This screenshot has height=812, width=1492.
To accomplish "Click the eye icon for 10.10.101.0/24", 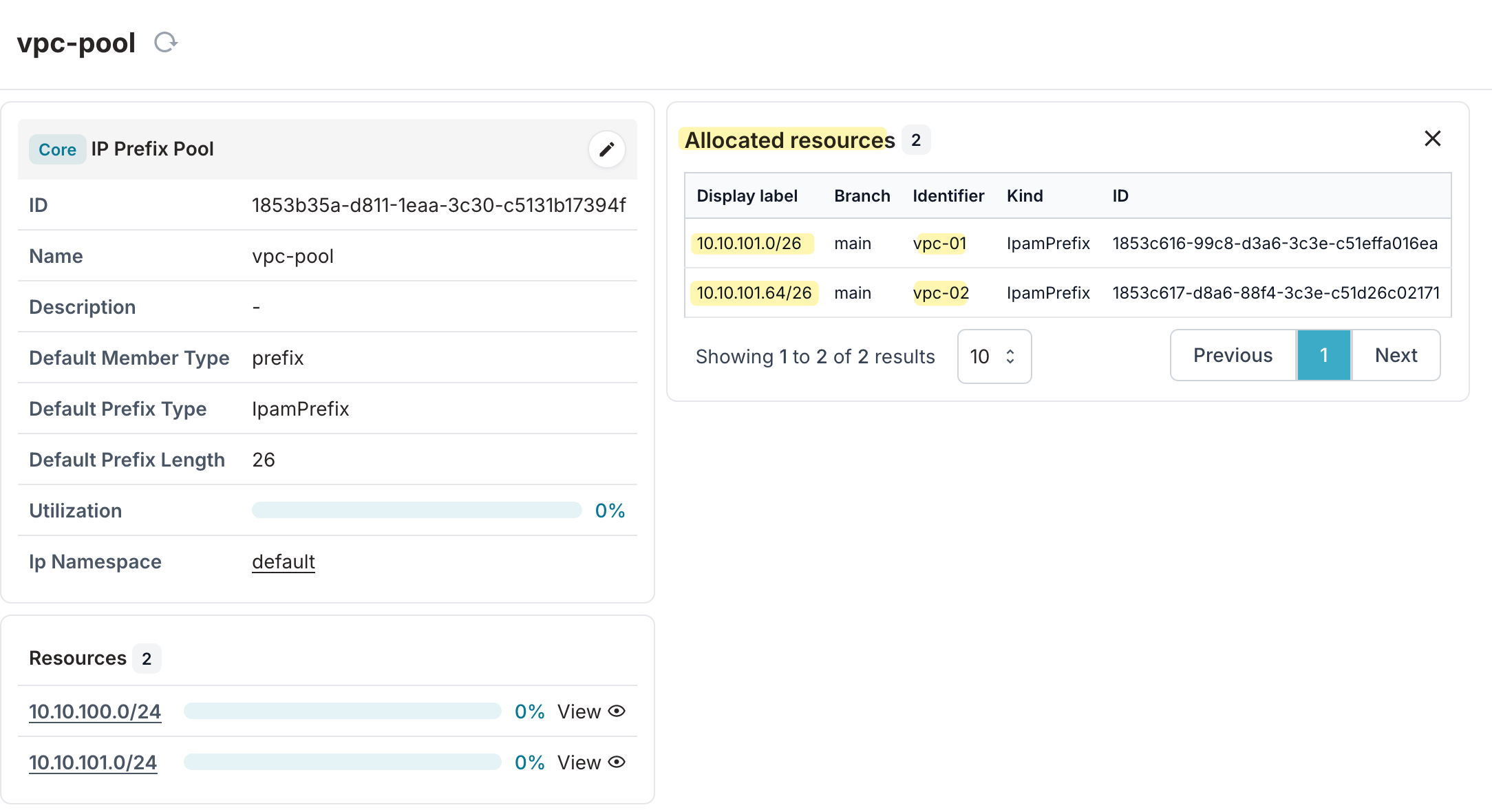I will [617, 762].
